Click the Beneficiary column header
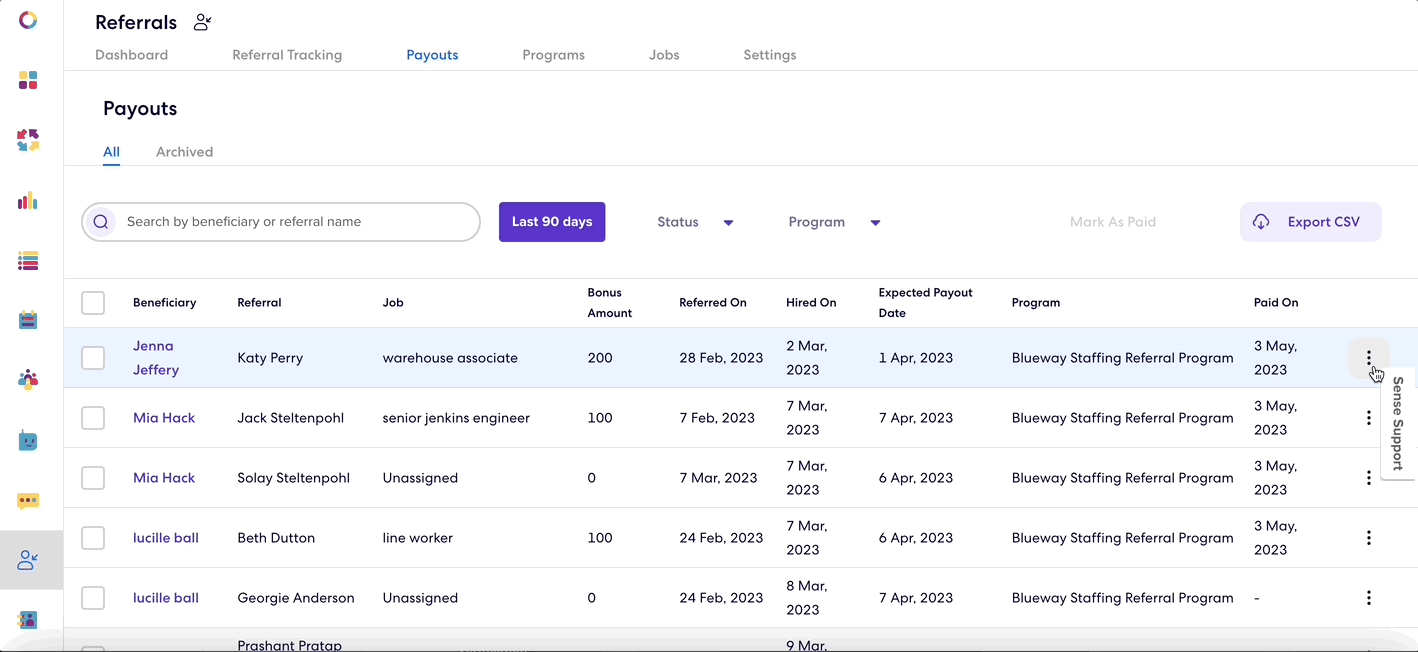This screenshot has height=652, width=1418. click(x=165, y=303)
